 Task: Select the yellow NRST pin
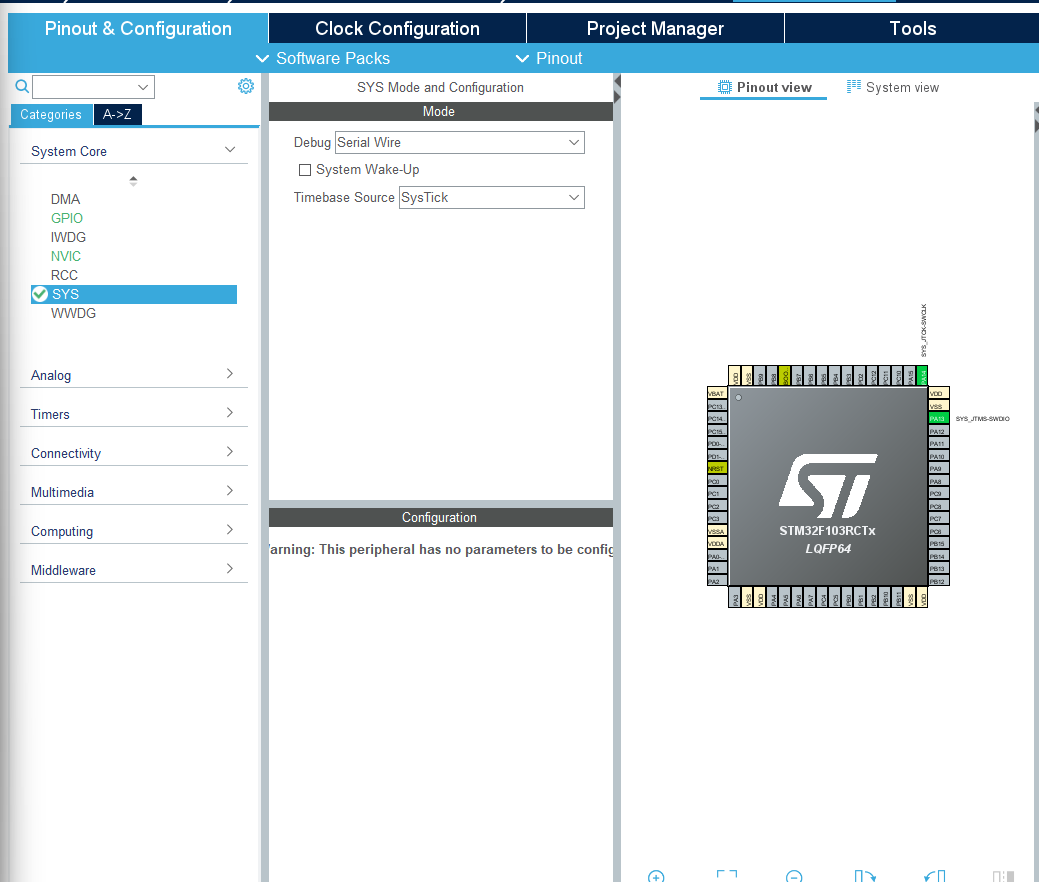tap(717, 469)
